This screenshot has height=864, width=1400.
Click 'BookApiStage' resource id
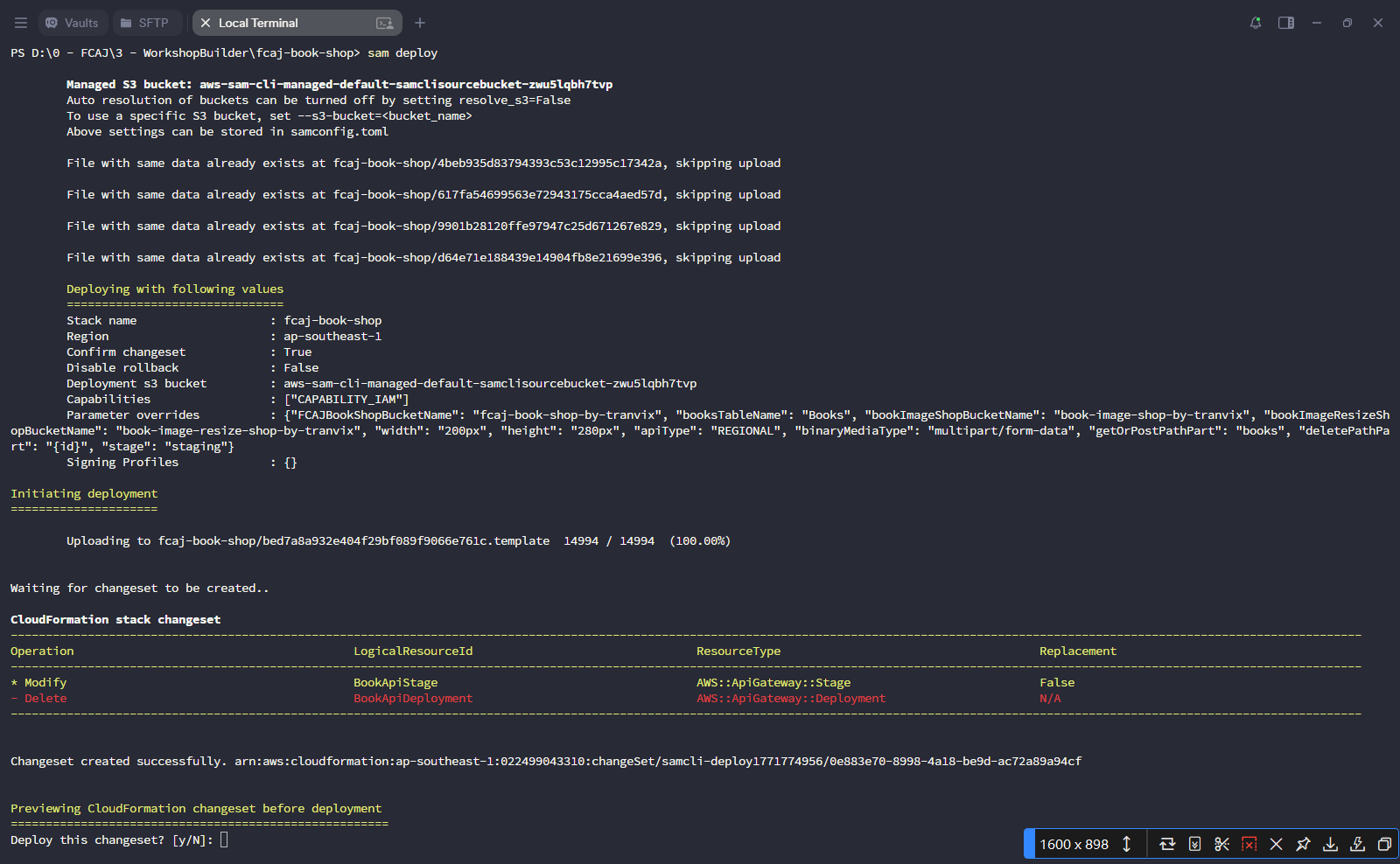395,682
